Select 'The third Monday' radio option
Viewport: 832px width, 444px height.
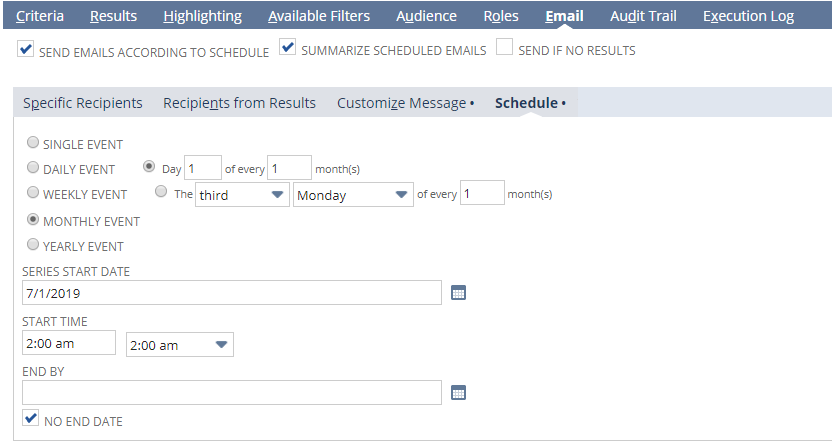coord(162,193)
